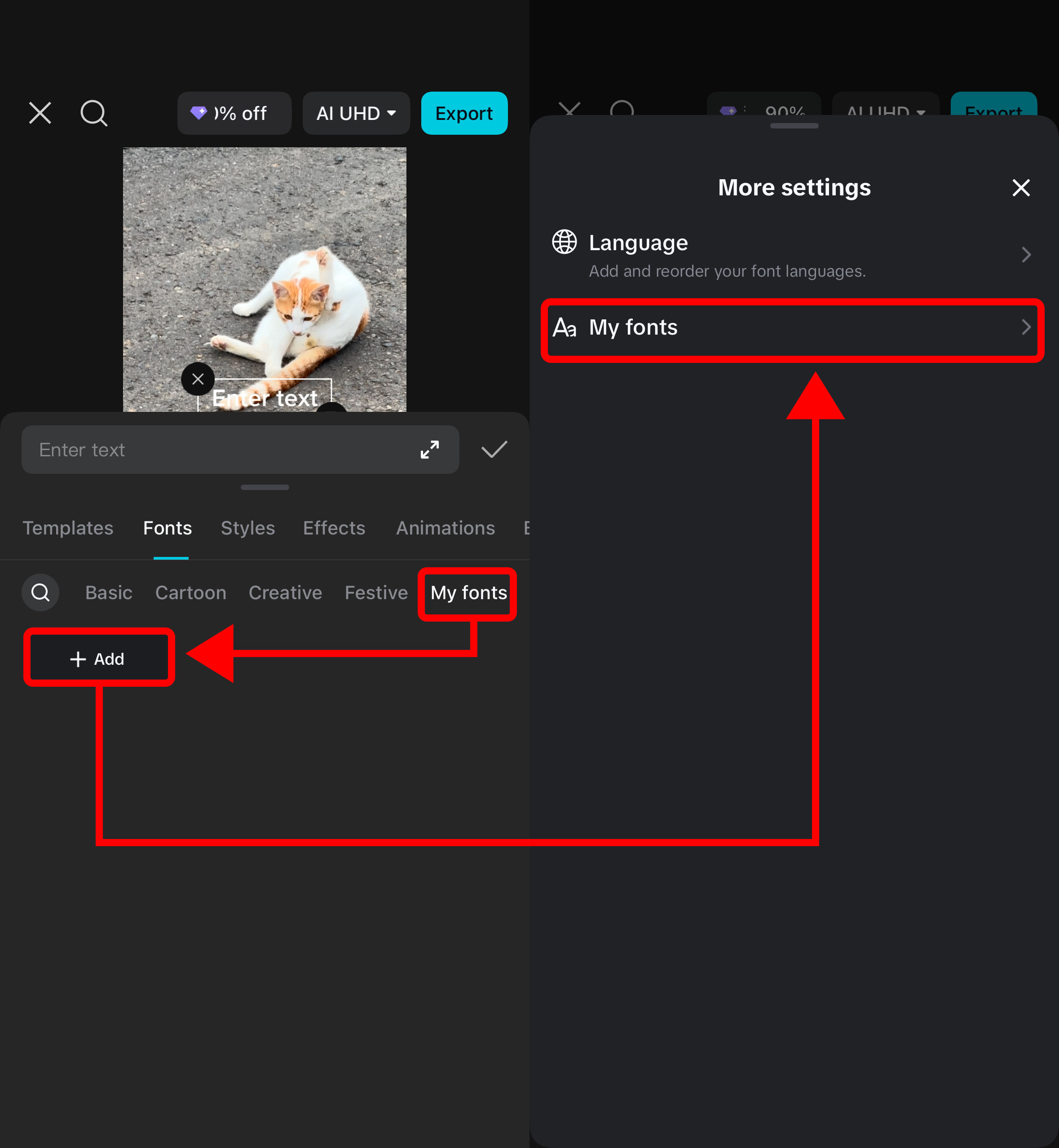The width and height of the screenshot is (1059, 1148).
Task: Open Language settings row
Action: click(x=794, y=256)
